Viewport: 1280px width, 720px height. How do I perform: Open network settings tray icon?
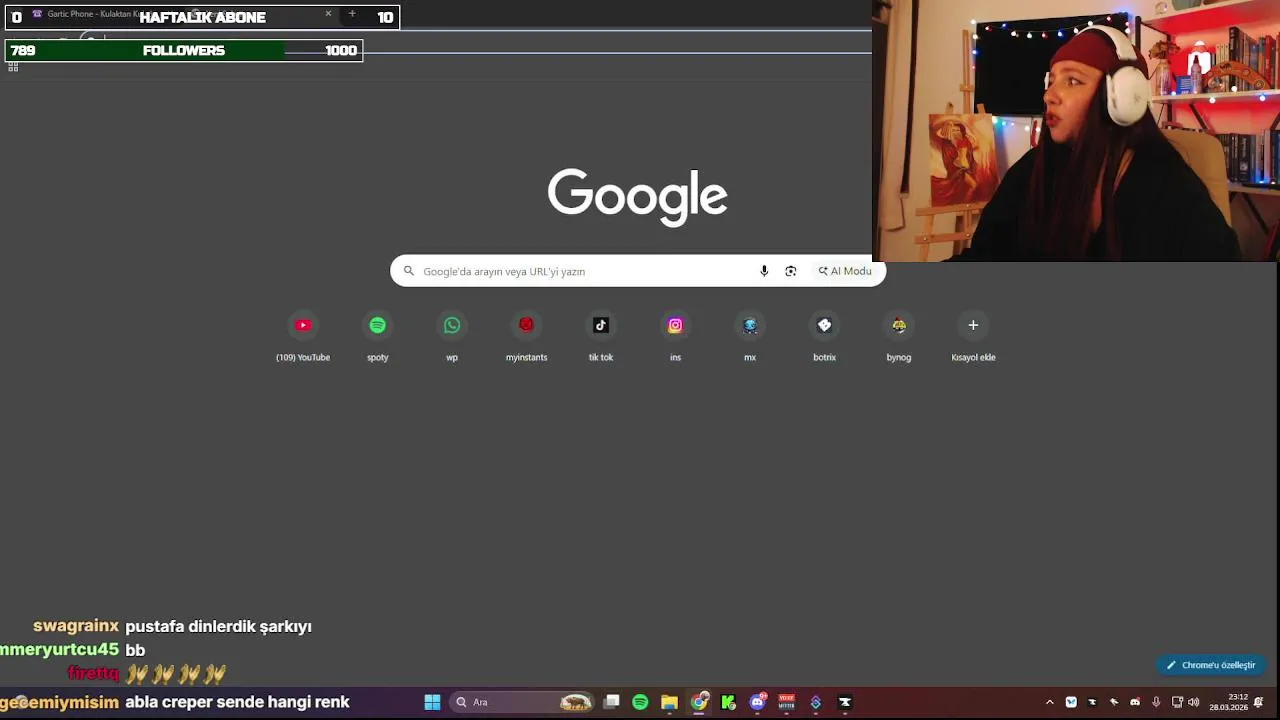point(1177,702)
